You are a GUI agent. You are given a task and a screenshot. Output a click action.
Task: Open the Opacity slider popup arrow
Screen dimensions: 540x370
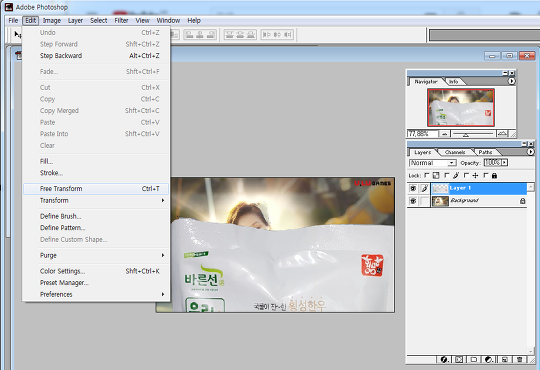click(505, 163)
